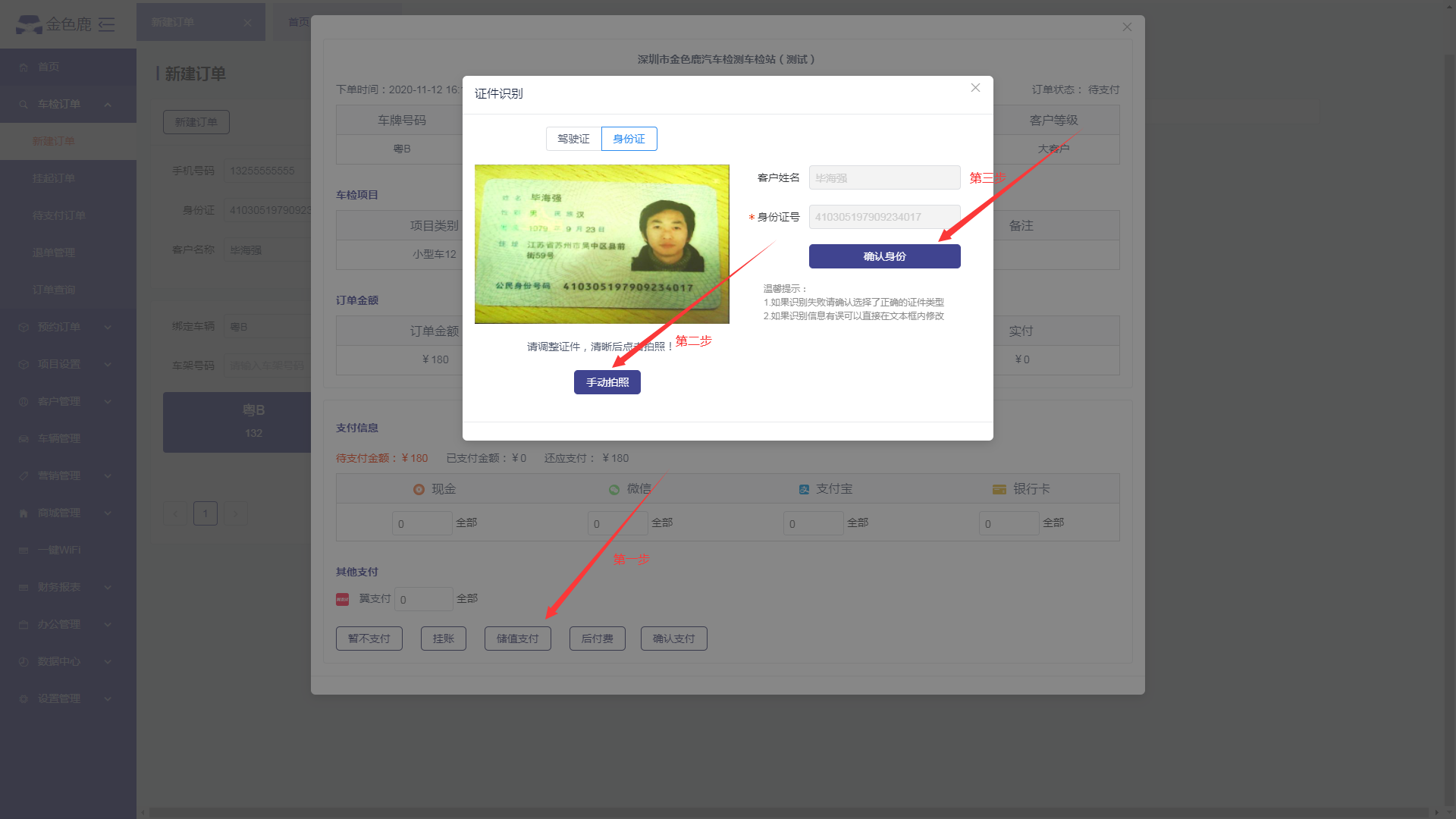This screenshot has height=819, width=1456.
Task: Click the ID card photo preview
Action: pos(601,244)
